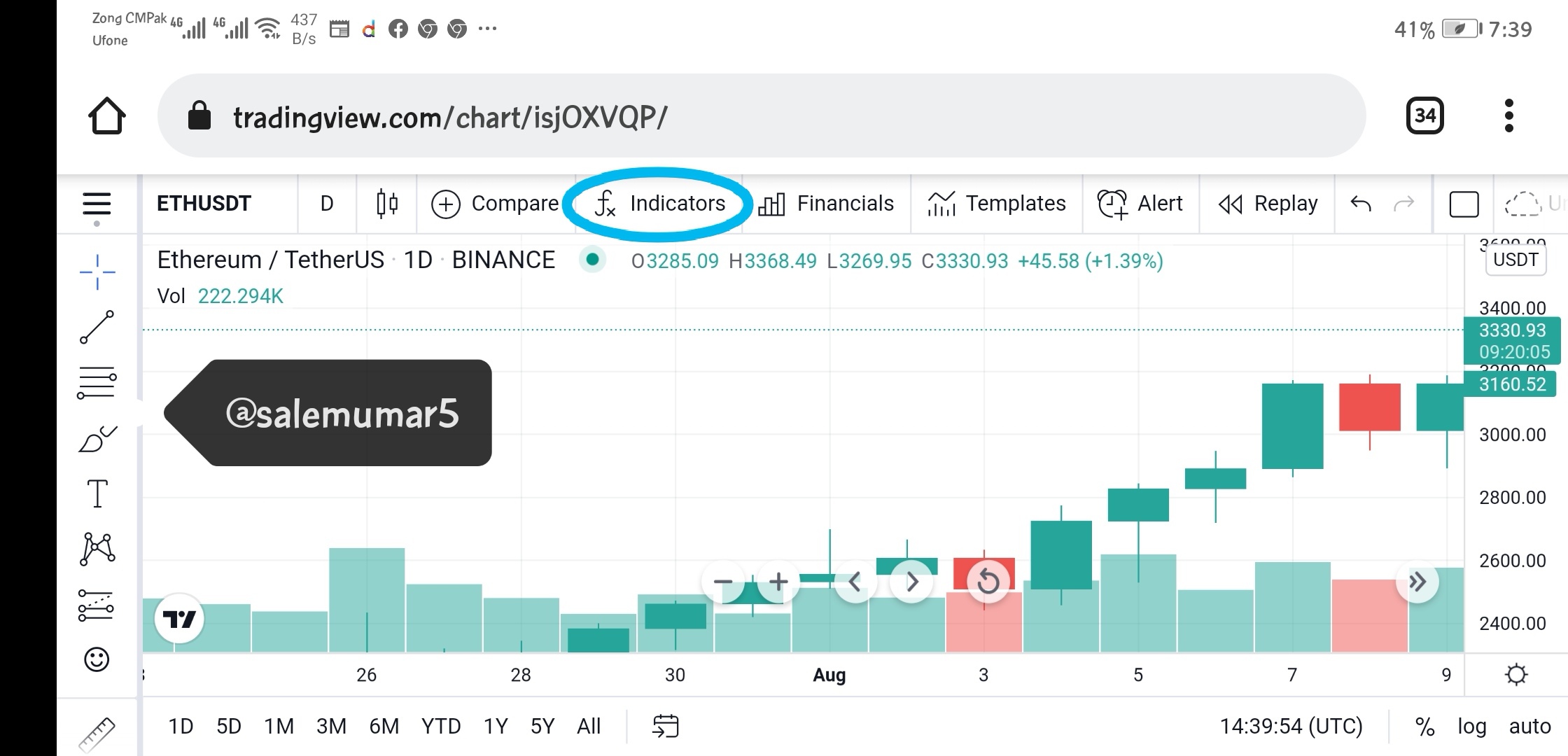Set the 5Y date range
Image resolution: width=1568 pixels, height=756 pixels.
(x=542, y=727)
